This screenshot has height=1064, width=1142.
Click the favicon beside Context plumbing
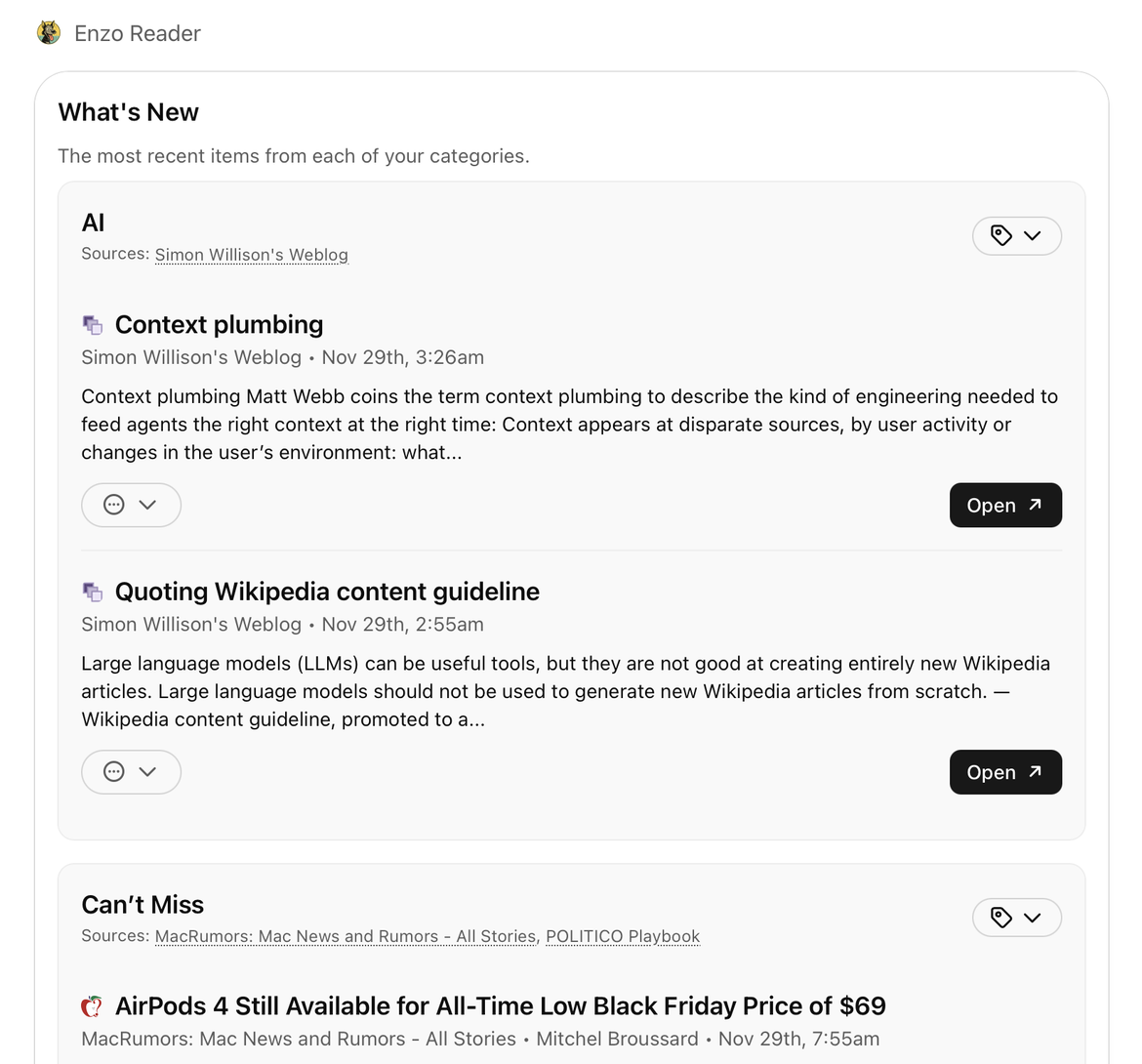coord(93,325)
